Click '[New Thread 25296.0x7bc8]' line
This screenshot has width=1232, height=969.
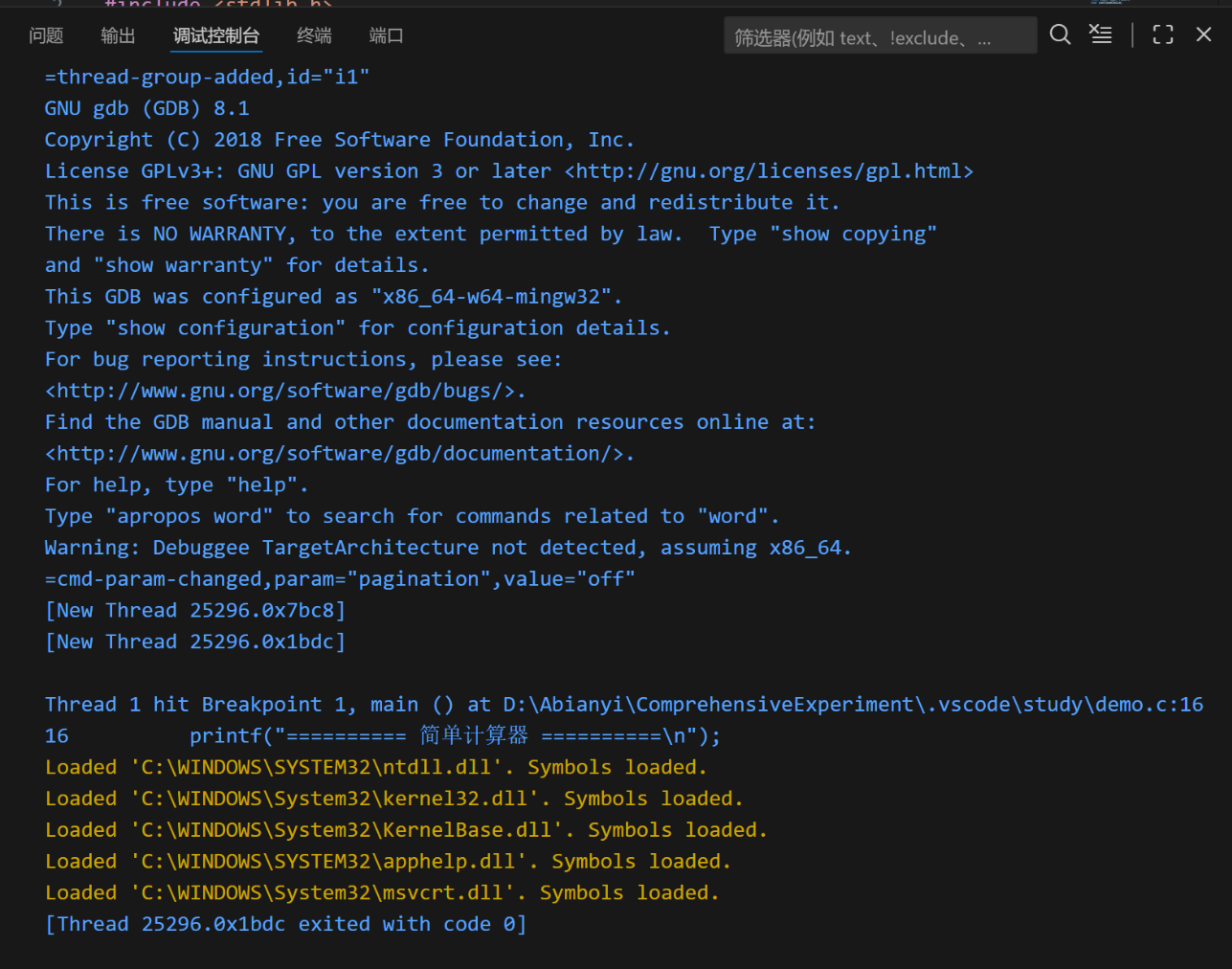pos(195,611)
